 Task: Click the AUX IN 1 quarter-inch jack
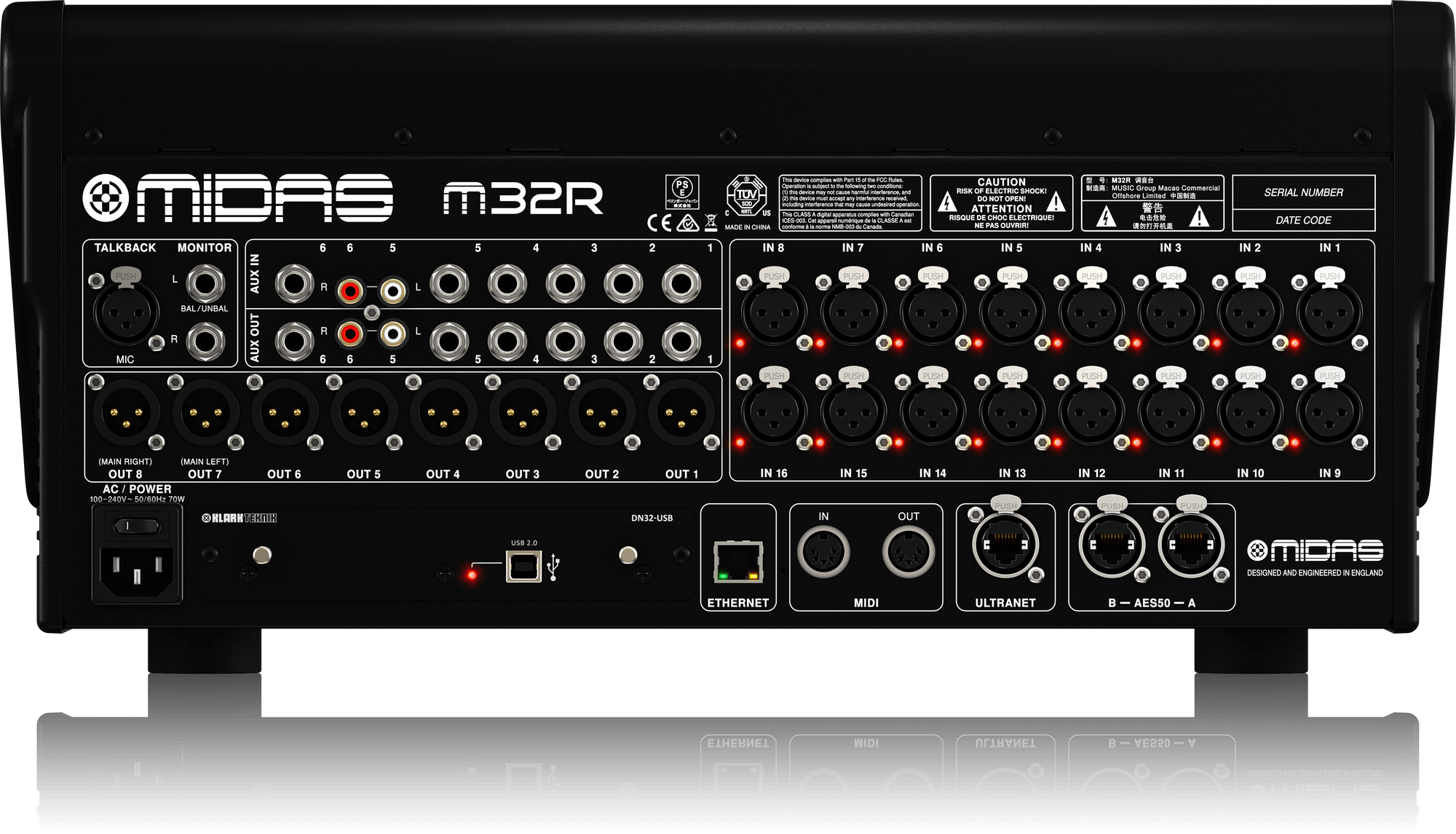681,283
